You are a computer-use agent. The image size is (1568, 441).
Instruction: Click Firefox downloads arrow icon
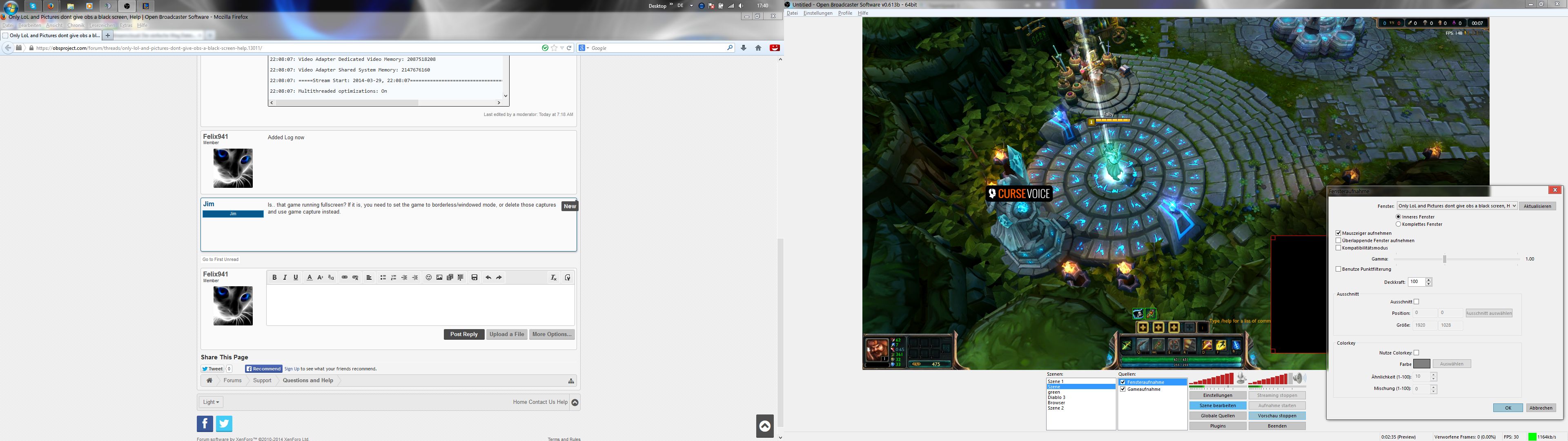click(743, 47)
